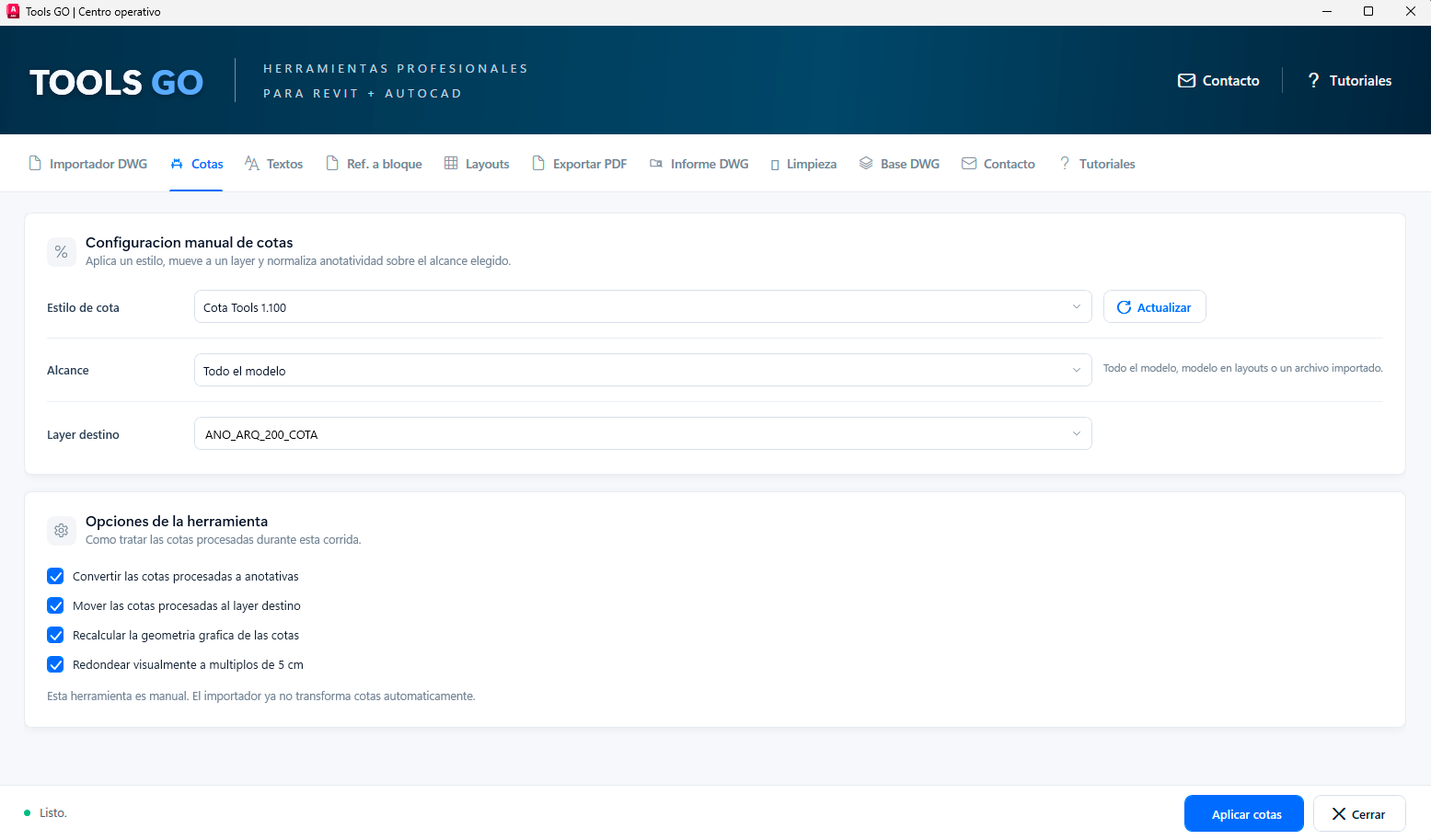Click the Base DWG layers icon
Viewport: 1431px width, 840px height.
pos(866,164)
